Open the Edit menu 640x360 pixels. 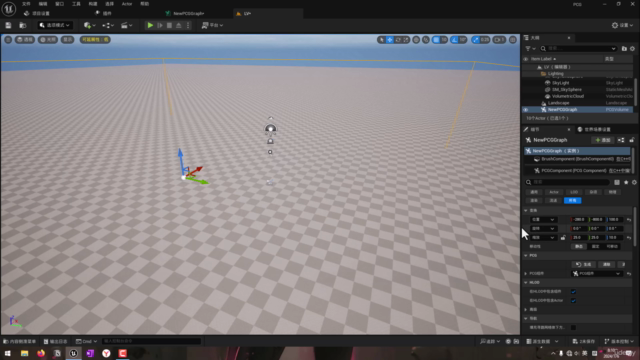[43, 4]
